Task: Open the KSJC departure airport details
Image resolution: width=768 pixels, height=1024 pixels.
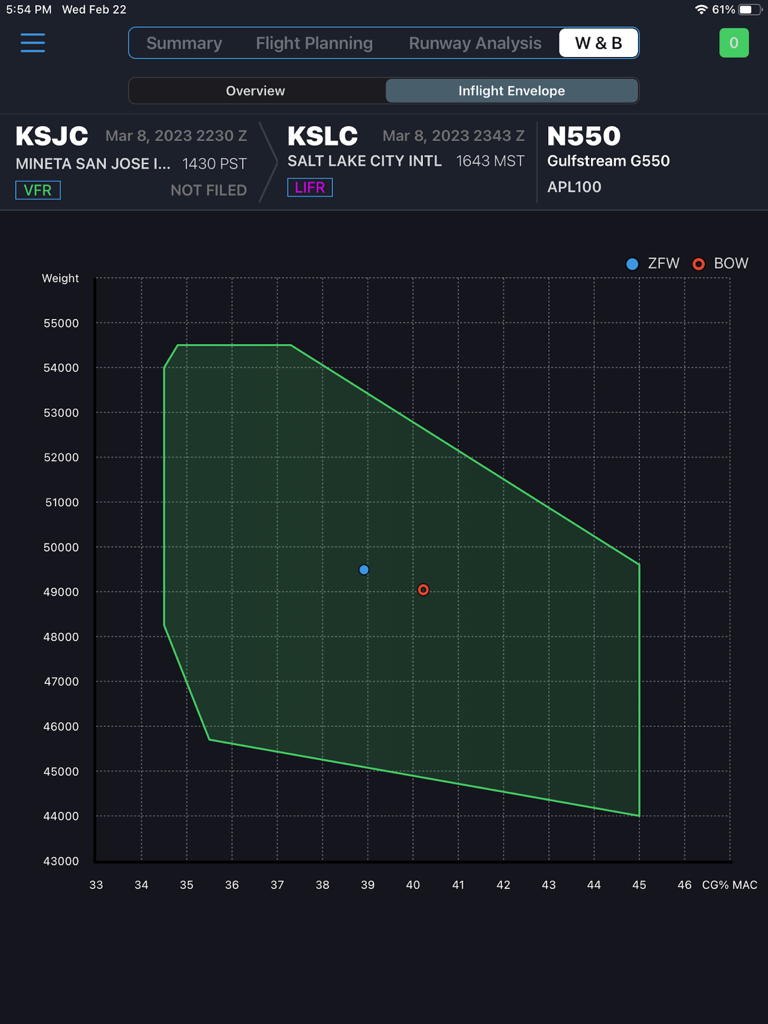Action: [x=52, y=137]
